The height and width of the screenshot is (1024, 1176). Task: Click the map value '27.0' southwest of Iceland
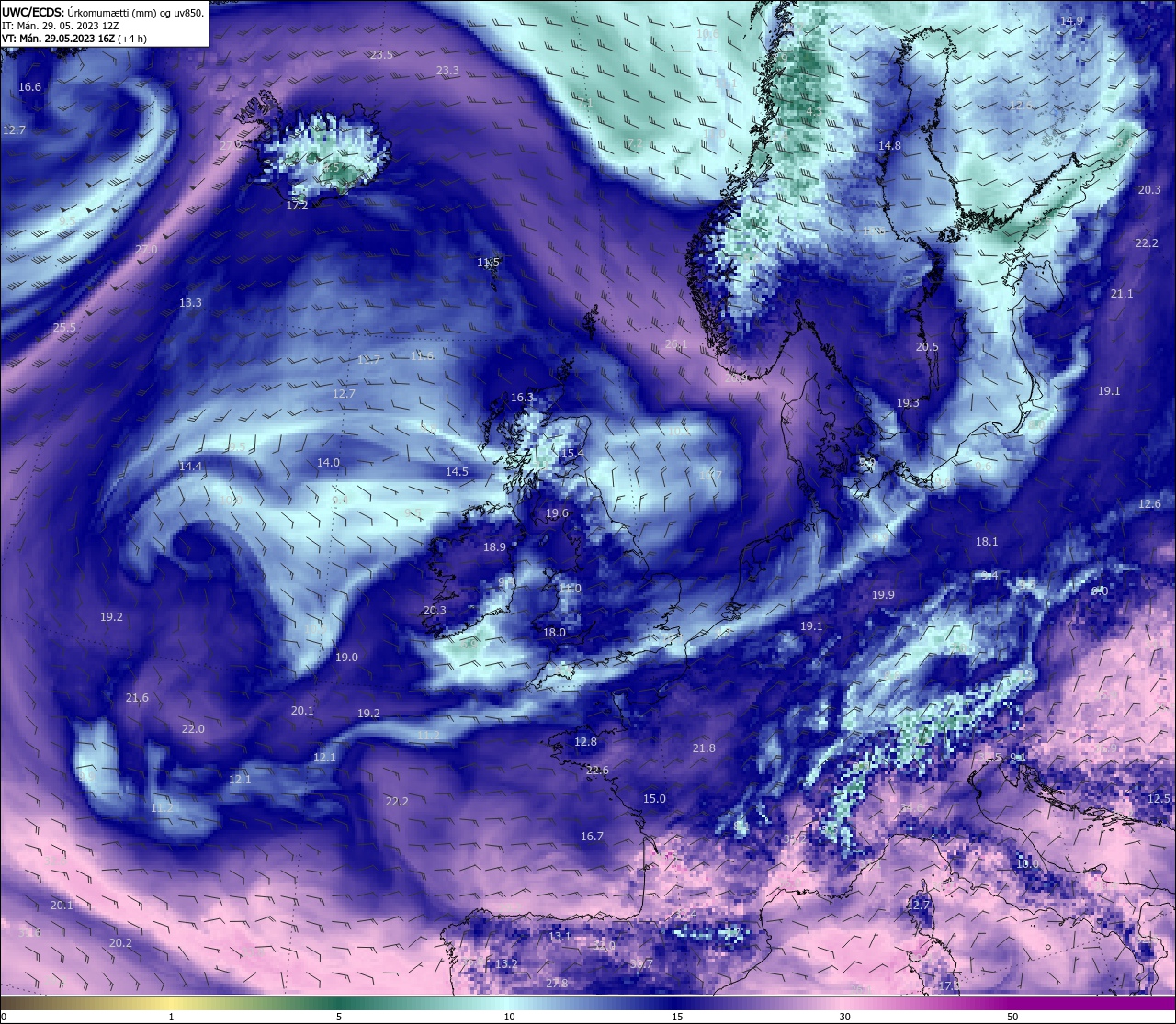[146, 250]
